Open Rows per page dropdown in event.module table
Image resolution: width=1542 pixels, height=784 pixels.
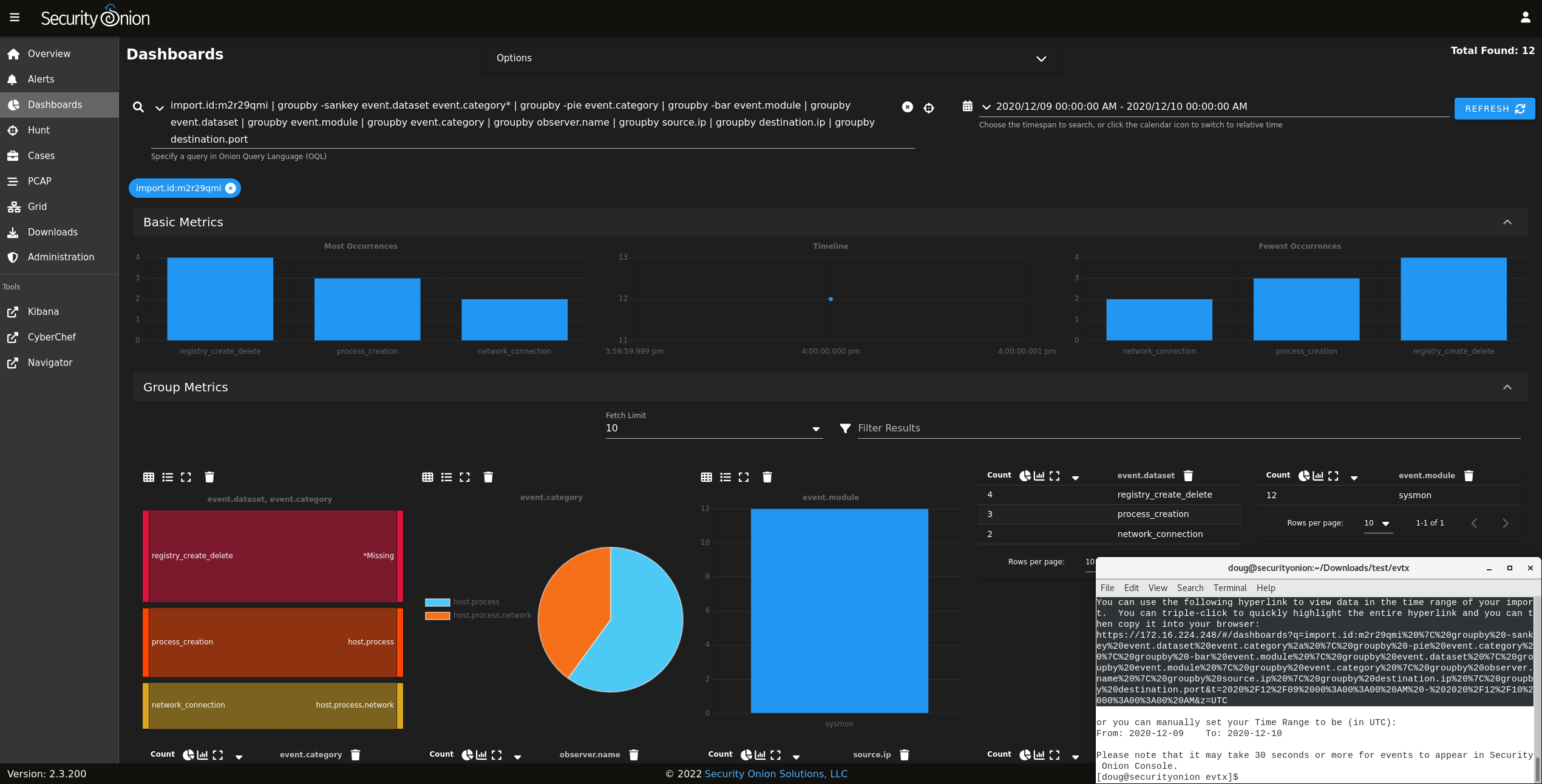click(x=1384, y=523)
